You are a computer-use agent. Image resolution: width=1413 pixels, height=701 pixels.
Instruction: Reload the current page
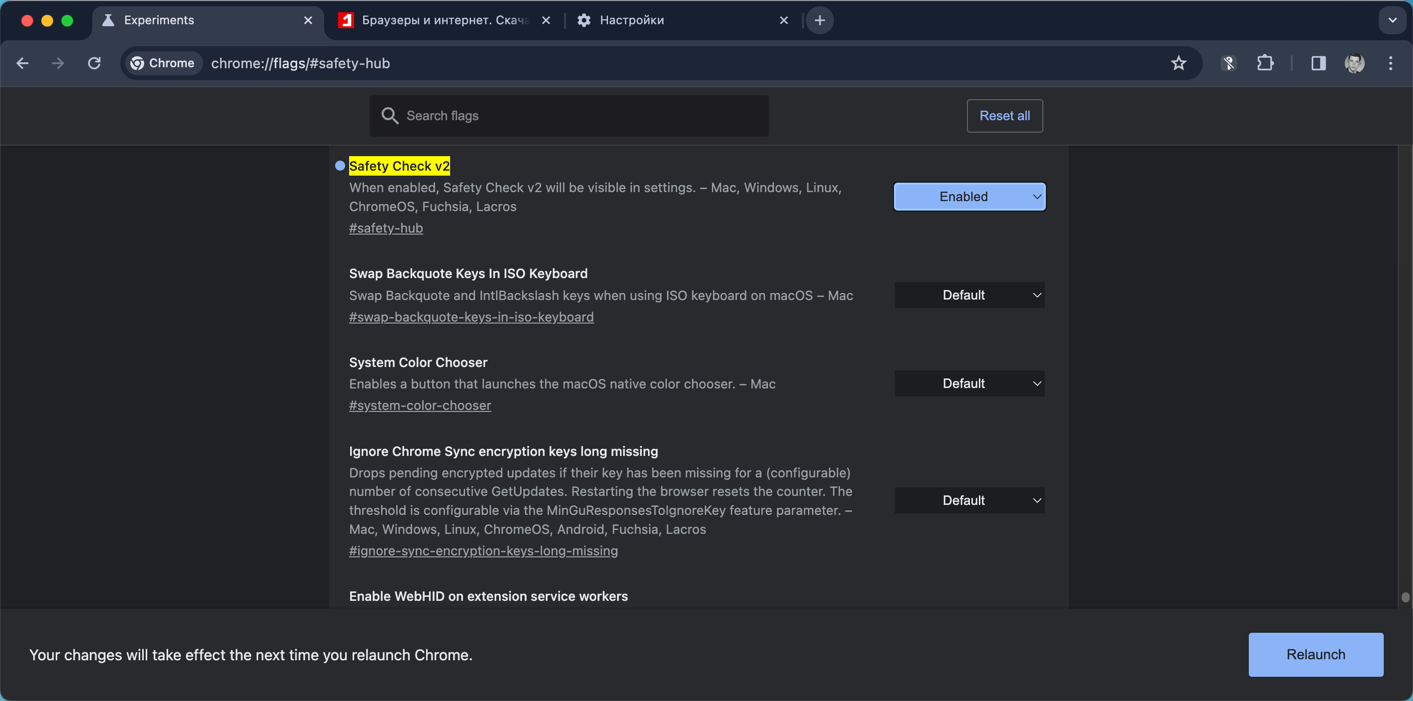(94, 63)
